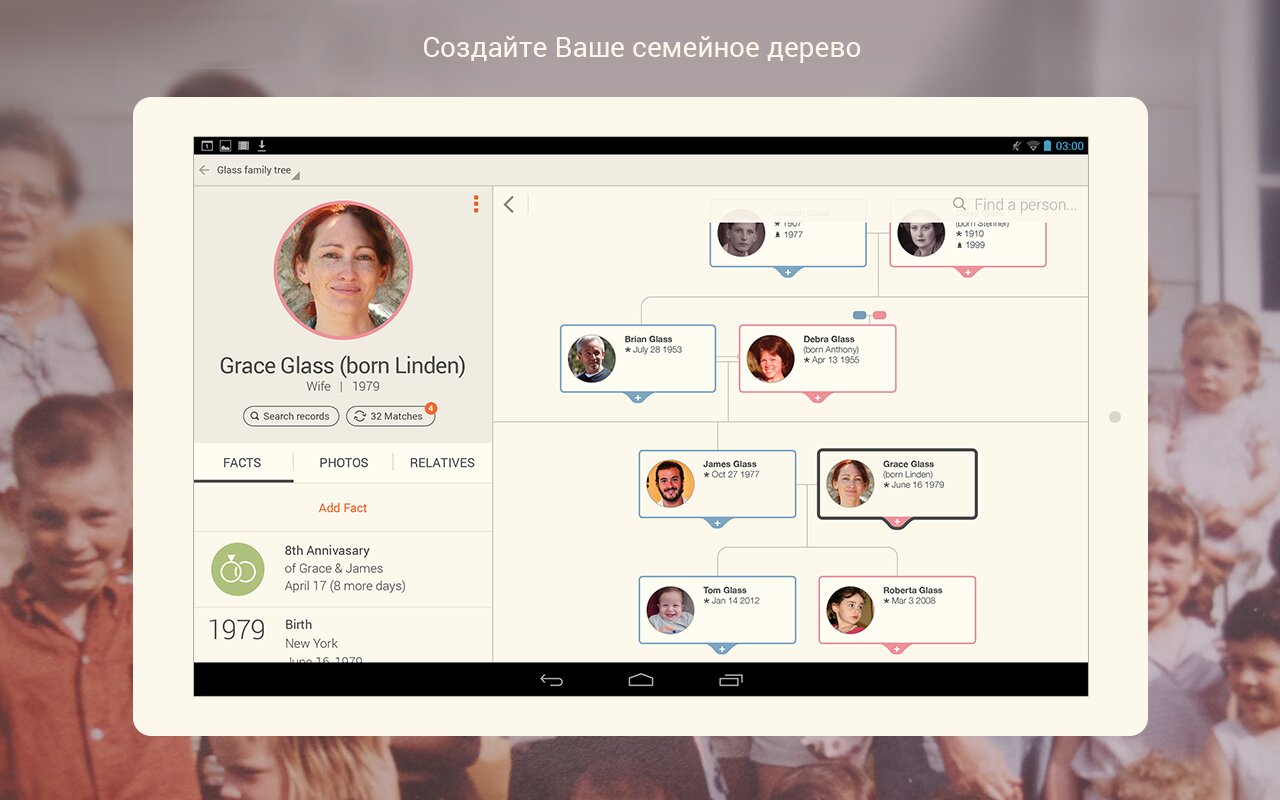Screen dimensions: 1280x800
Task: Open Android recent apps button
Action: 731,680
